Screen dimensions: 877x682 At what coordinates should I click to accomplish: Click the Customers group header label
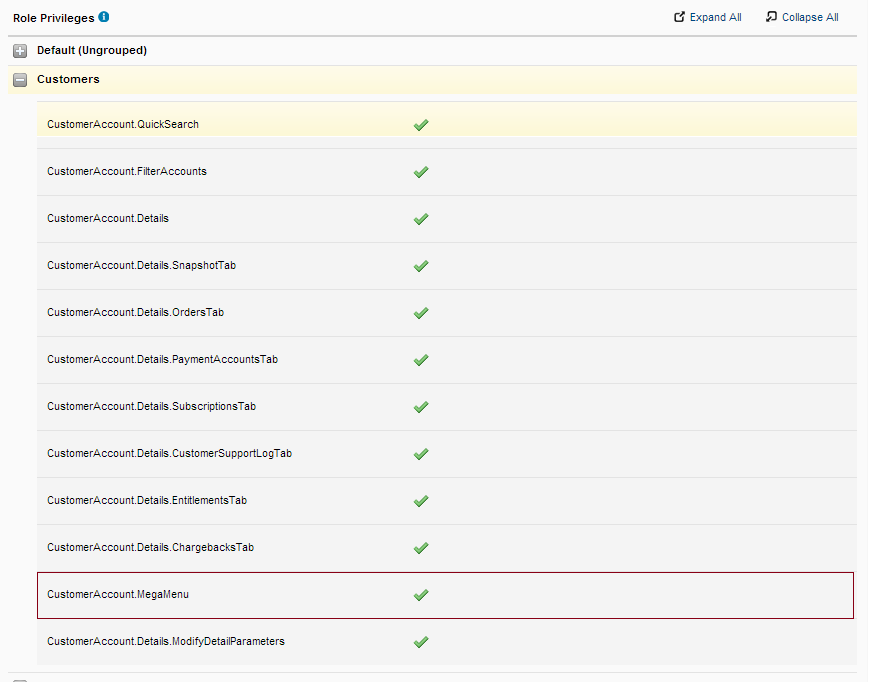pyautogui.click(x=68, y=79)
